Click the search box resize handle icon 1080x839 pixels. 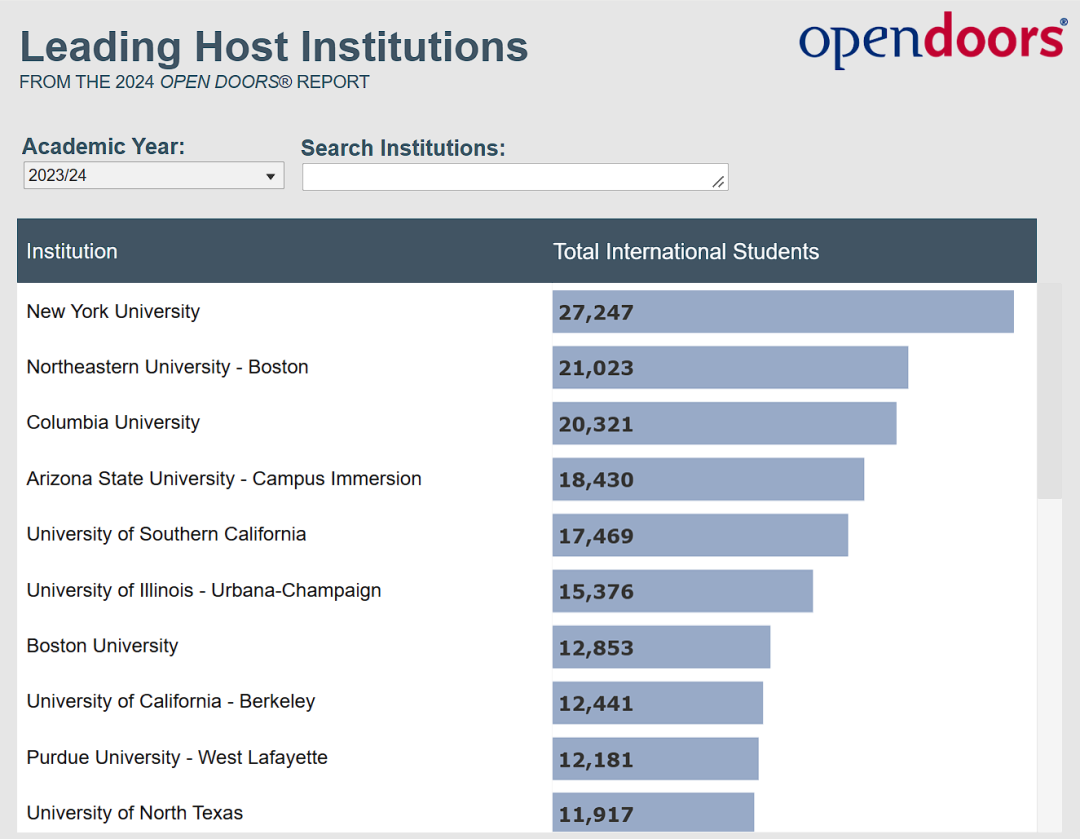(x=718, y=182)
